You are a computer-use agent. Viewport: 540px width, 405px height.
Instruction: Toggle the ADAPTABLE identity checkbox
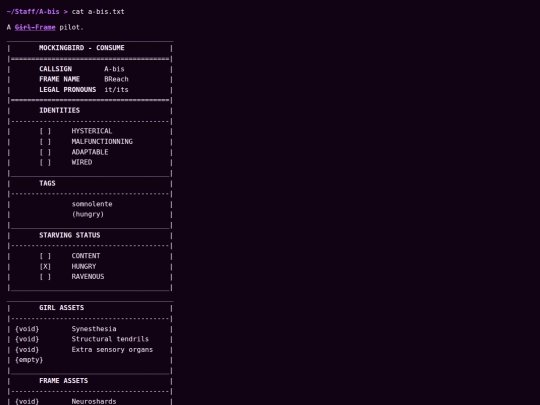tap(45, 152)
